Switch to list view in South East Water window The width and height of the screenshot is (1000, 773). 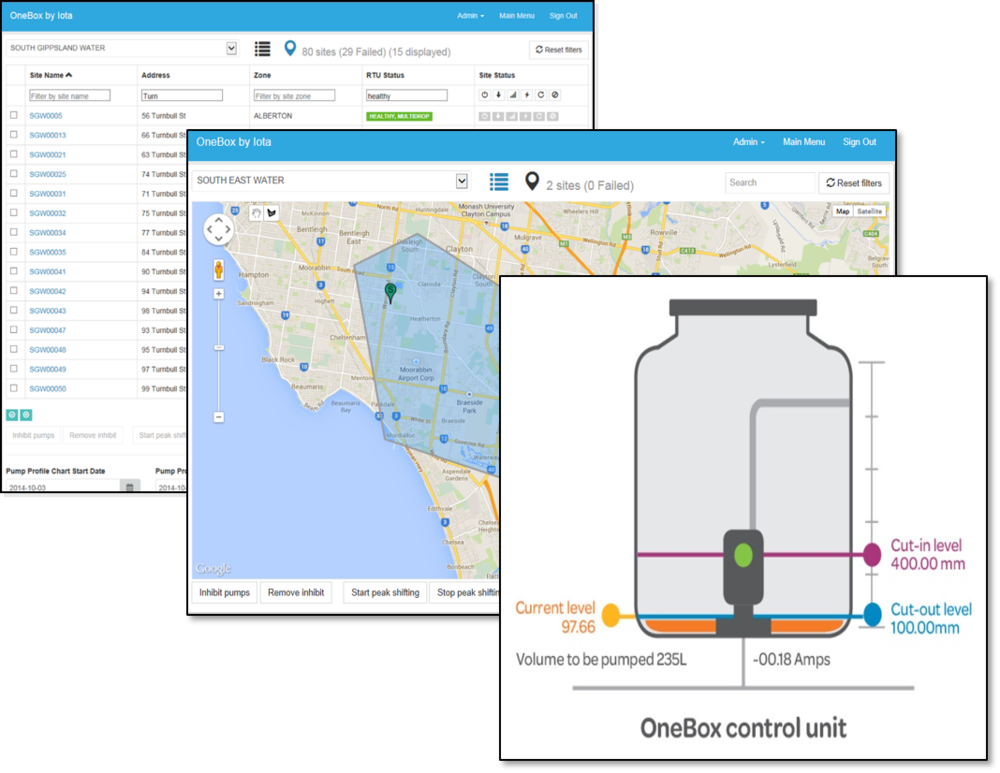point(499,182)
